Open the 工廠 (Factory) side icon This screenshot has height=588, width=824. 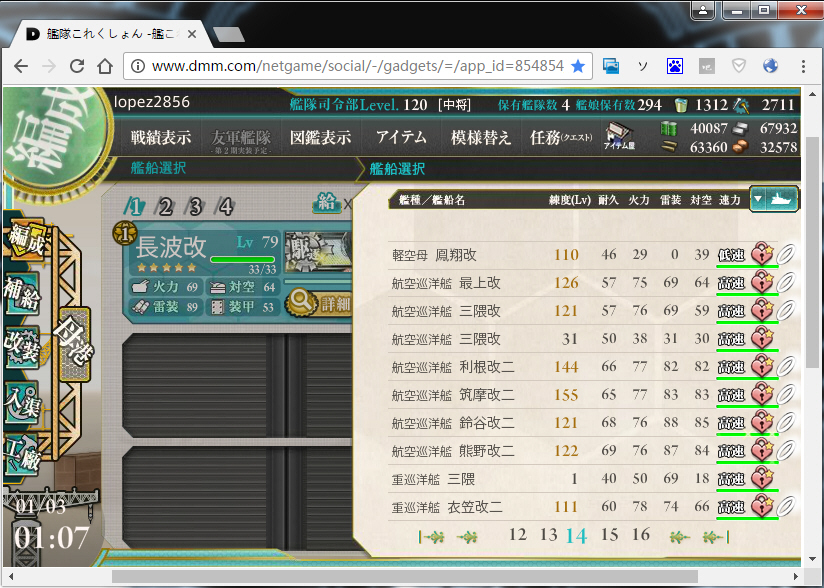pyautogui.click(x=22, y=455)
